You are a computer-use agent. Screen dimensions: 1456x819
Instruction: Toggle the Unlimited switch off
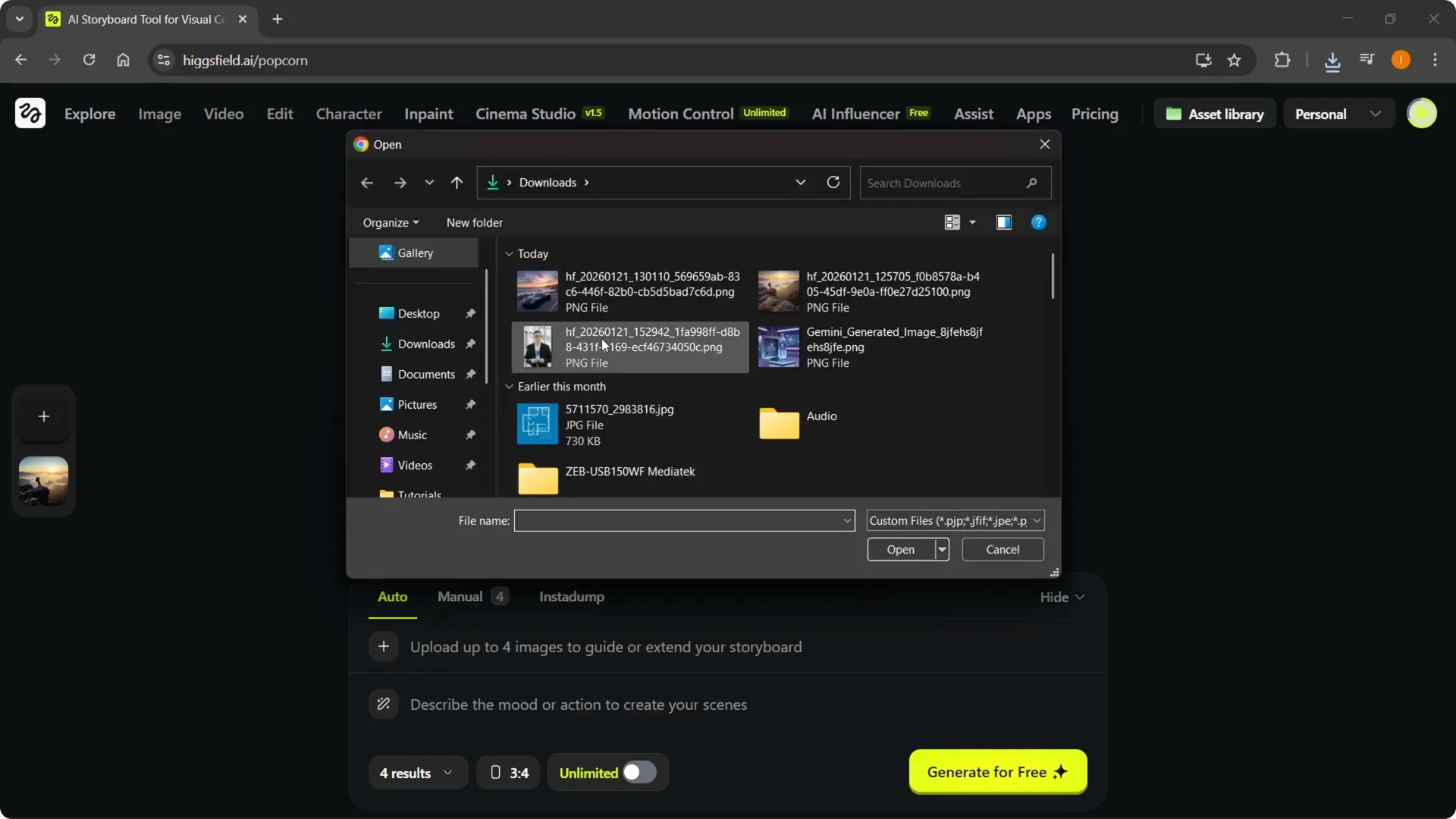(x=641, y=771)
